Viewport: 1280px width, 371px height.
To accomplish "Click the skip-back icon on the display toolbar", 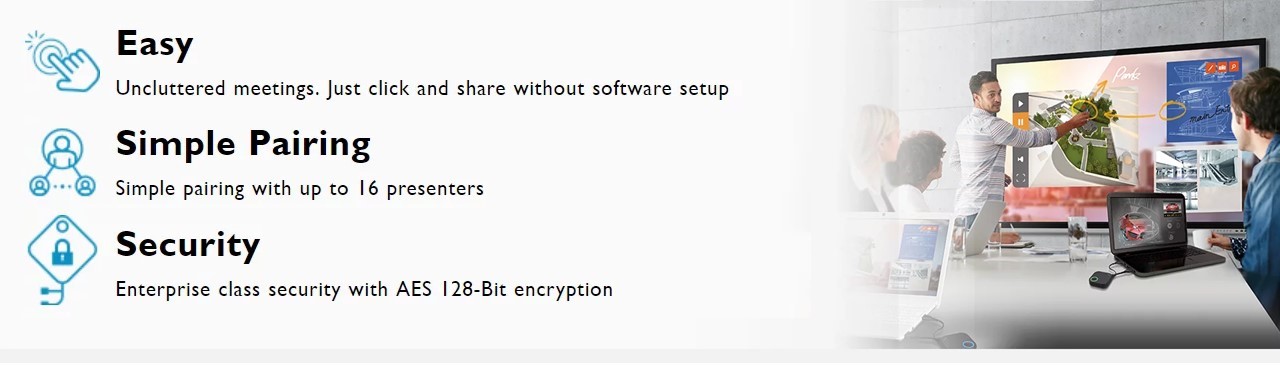I will (1021, 159).
